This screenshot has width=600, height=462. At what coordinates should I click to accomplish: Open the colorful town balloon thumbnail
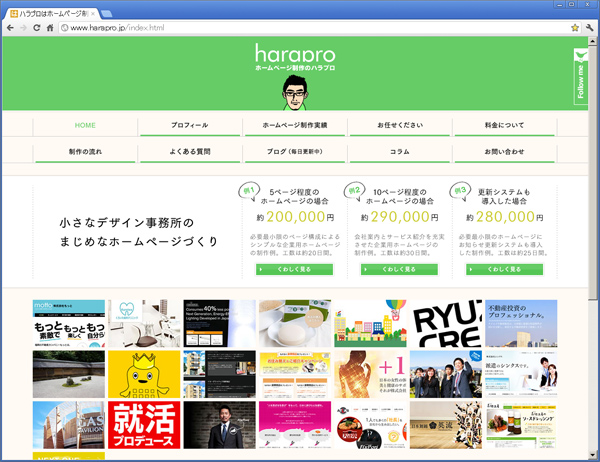[370, 323]
